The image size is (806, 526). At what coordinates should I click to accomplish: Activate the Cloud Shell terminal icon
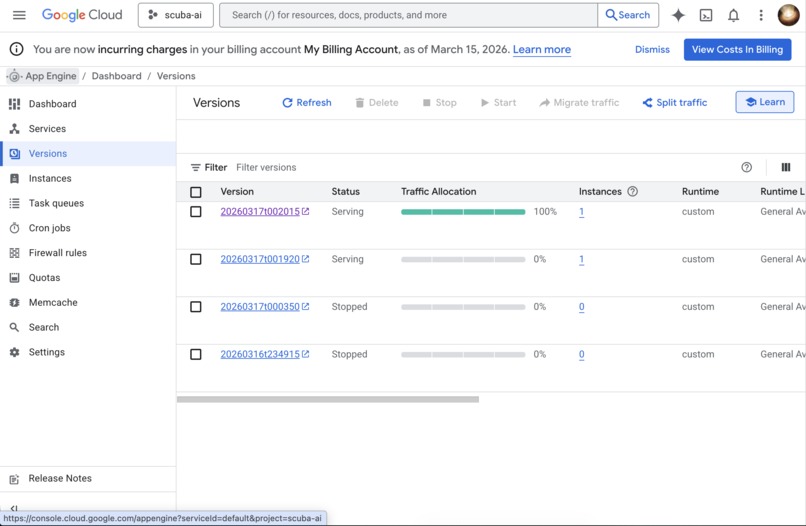coord(706,15)
